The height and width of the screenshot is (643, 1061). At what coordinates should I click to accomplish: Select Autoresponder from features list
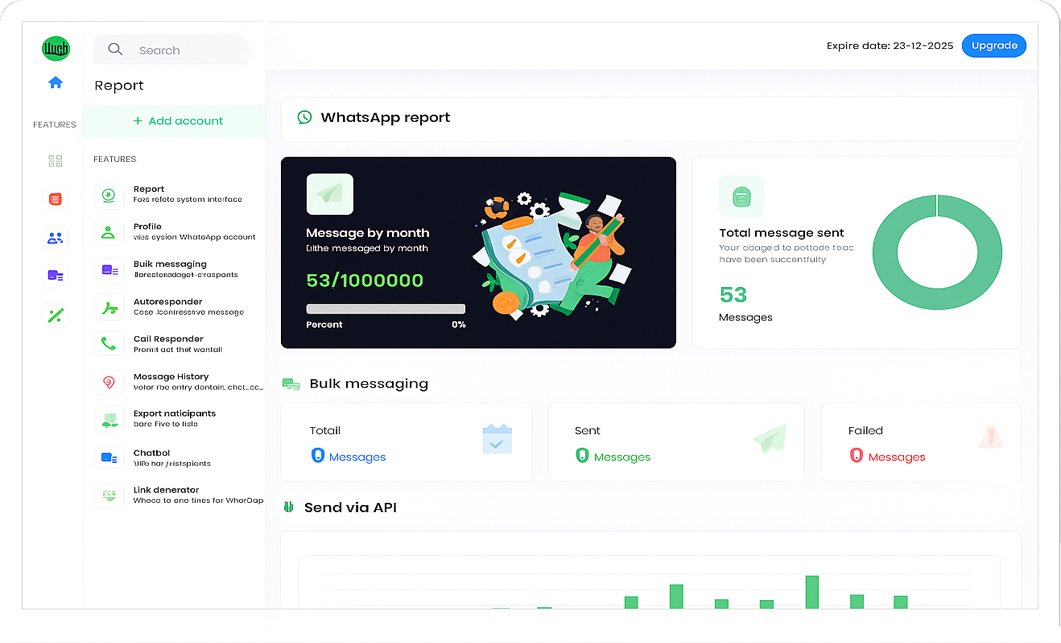tap(168, 302)
